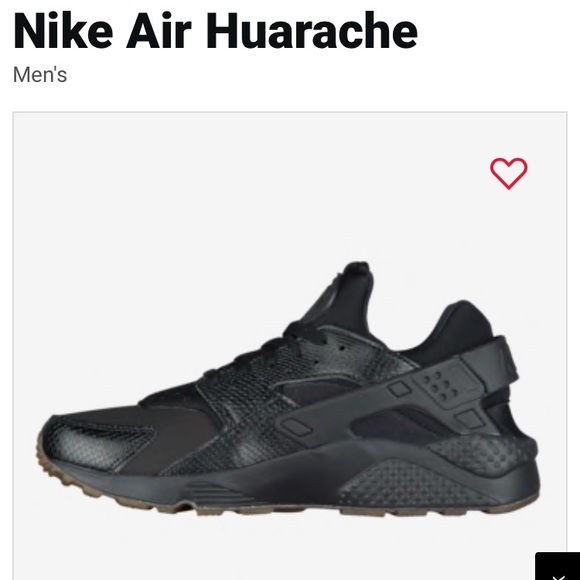
Task: Tap the black corner button with white X
Action: (x=557, y=566)
